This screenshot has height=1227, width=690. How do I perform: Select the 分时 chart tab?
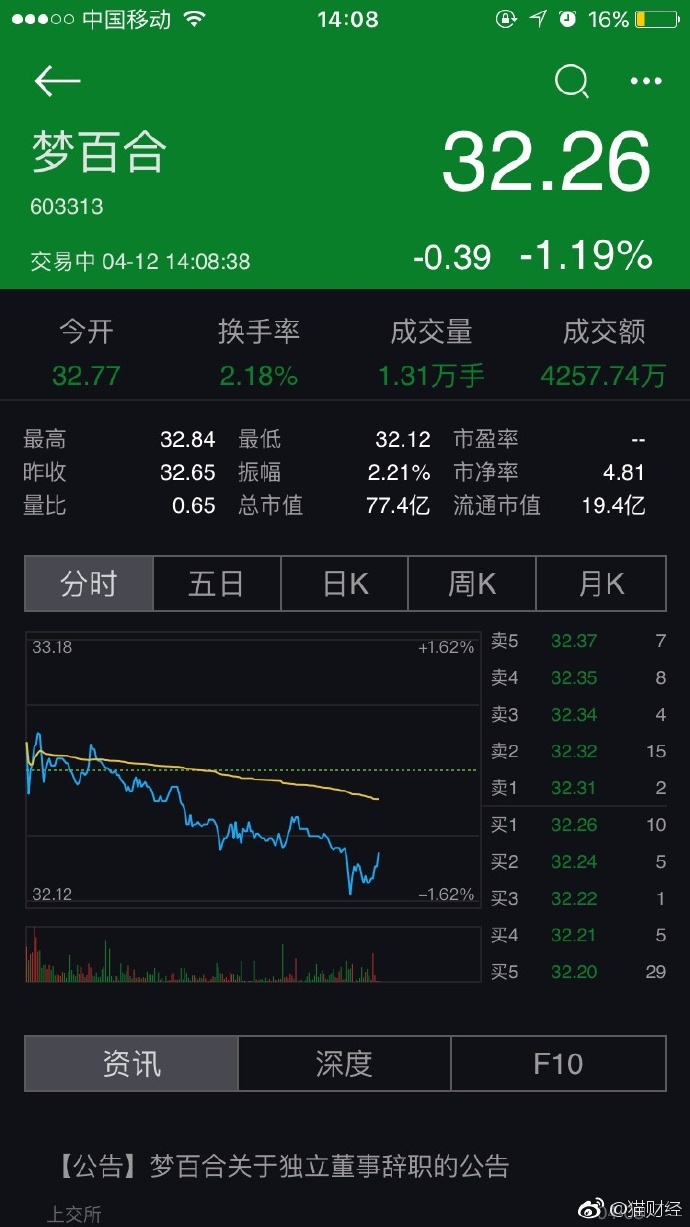coord(89,584)
